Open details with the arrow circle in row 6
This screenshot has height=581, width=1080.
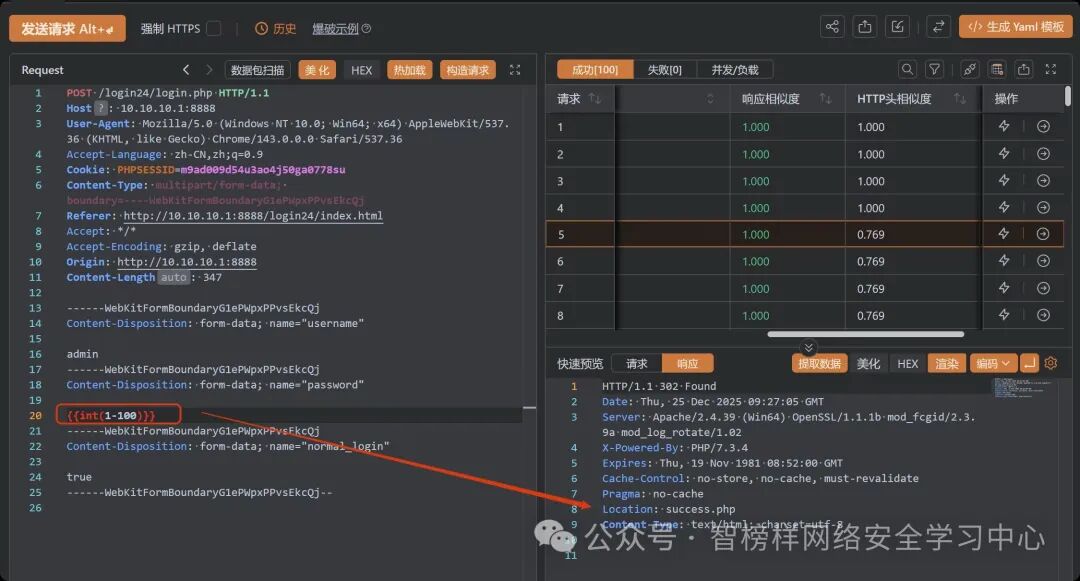[x=1043, y=261]
